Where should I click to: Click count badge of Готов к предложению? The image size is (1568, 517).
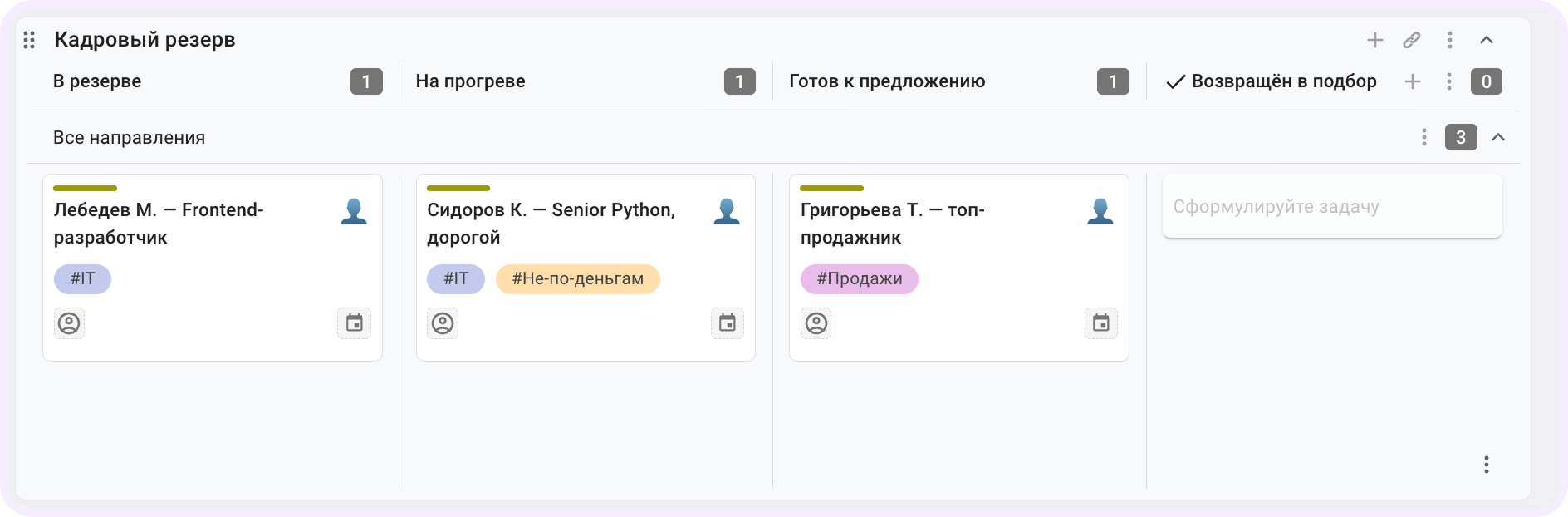coord(1113,81)
